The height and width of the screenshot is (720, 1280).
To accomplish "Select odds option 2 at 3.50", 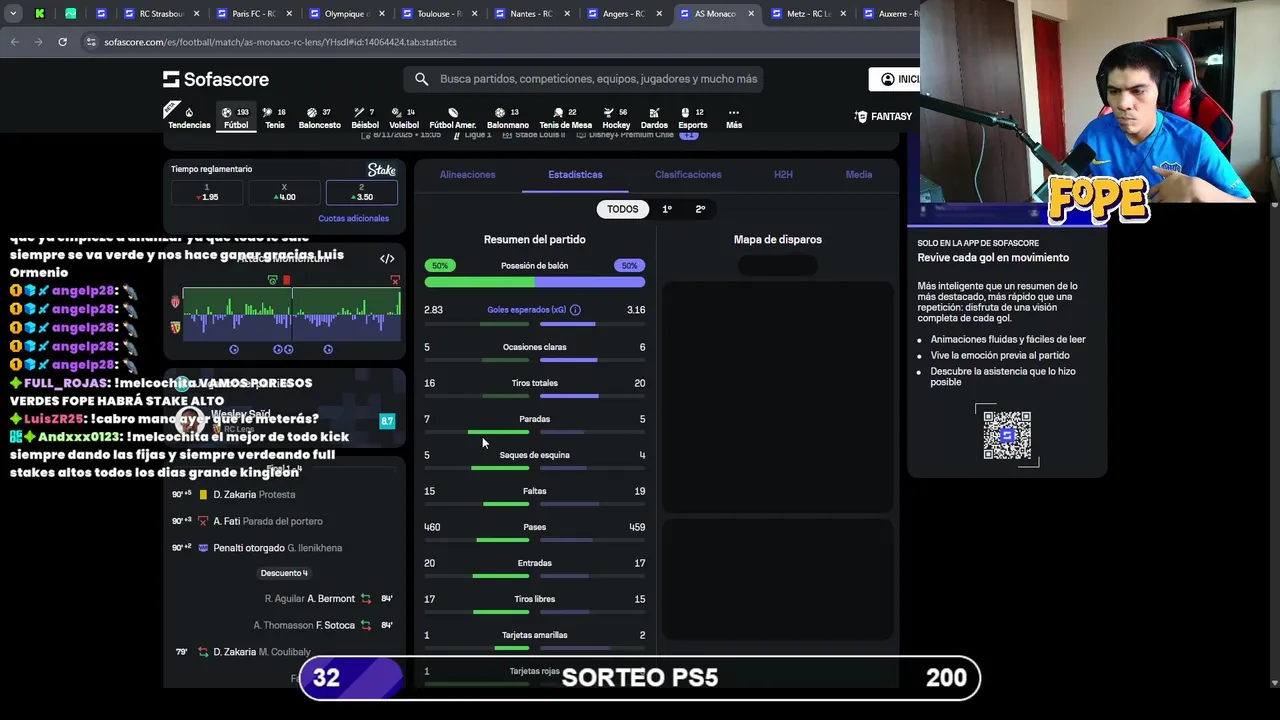I will click(x=361, y=193).
